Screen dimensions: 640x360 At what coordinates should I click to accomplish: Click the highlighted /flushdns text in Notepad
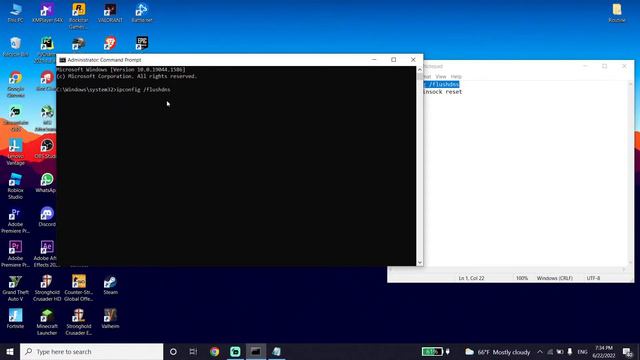442,84
